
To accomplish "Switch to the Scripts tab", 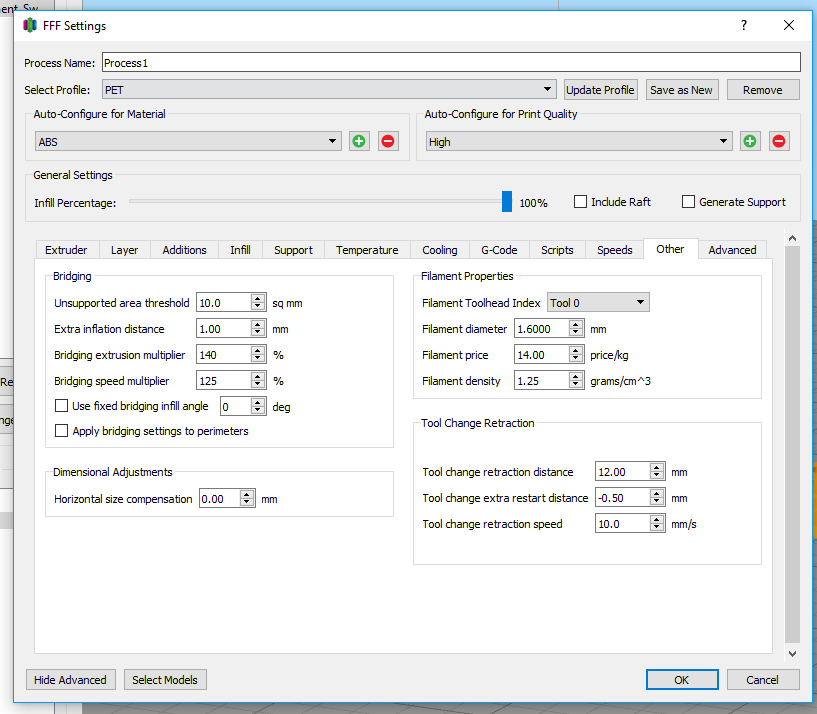I will click(x=557, y=250).
